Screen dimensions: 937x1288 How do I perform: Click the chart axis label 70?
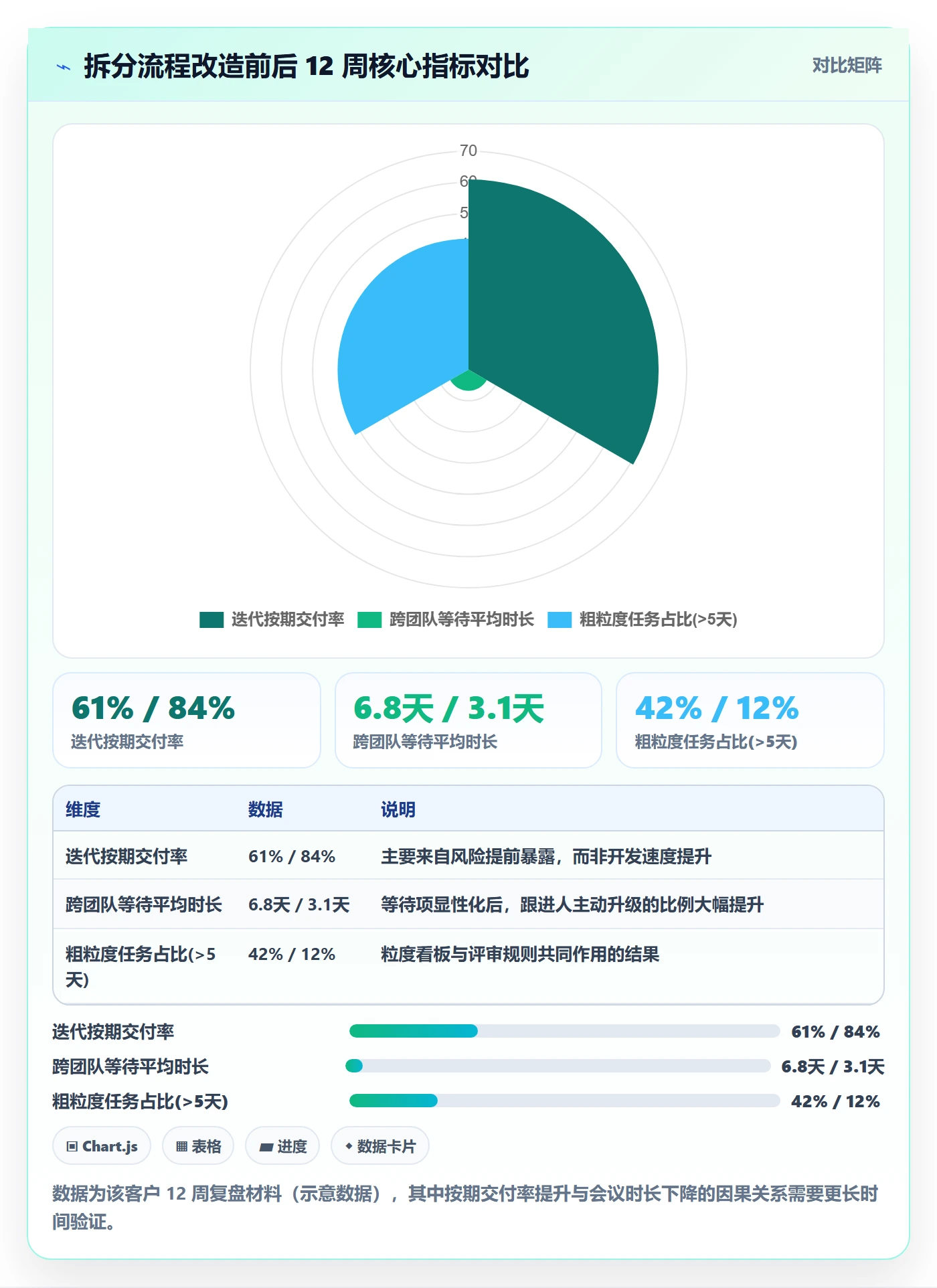click(x=468, y=151)
